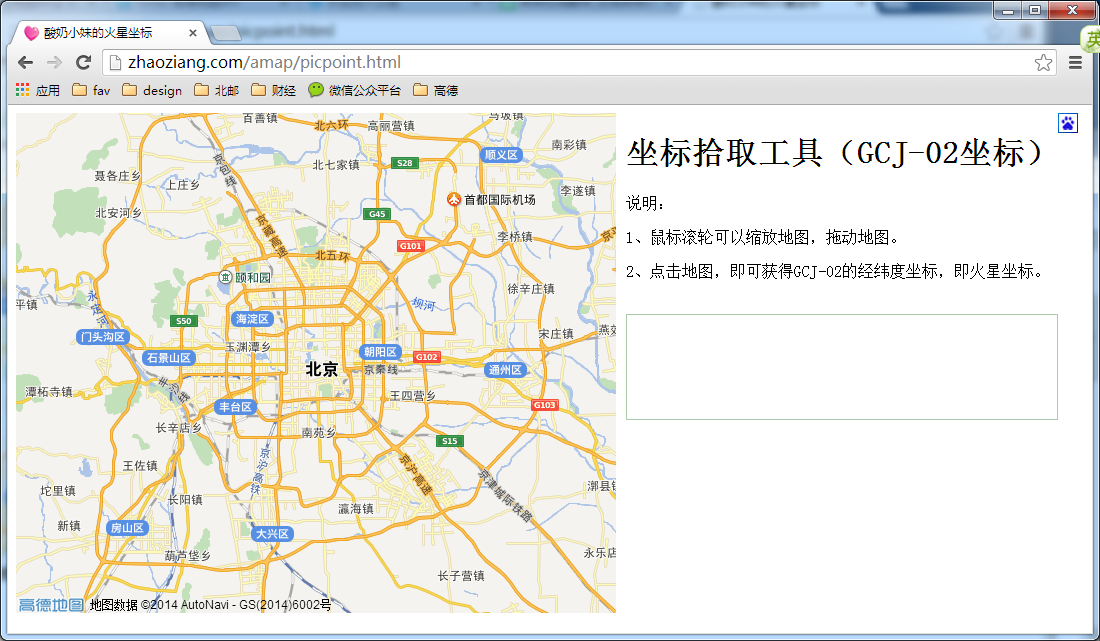This screenshot has width=1100, height=641.
Task: Click the address bar showing zhaoziang.com/amap/picpoint.html
Action: (x=579, y=62)
